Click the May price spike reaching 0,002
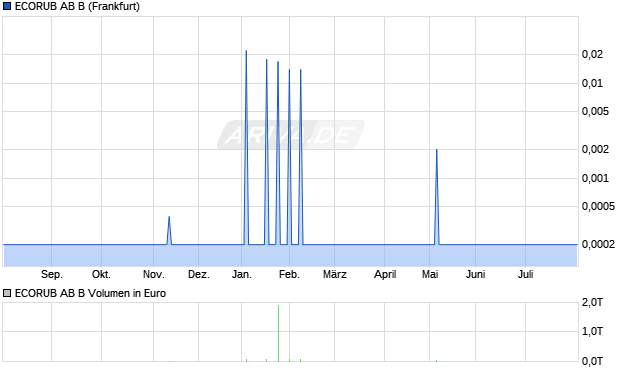This screenshot has width=620, height=371. [x=437, y=197]
